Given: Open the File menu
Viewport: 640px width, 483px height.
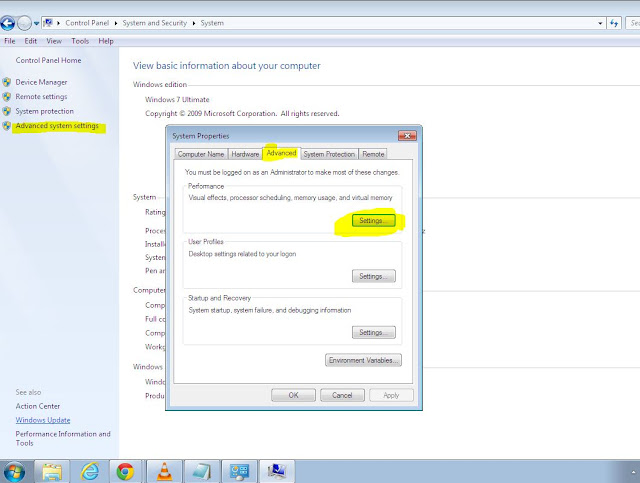Looking at the screenshot, I should (x=9, y=41).
